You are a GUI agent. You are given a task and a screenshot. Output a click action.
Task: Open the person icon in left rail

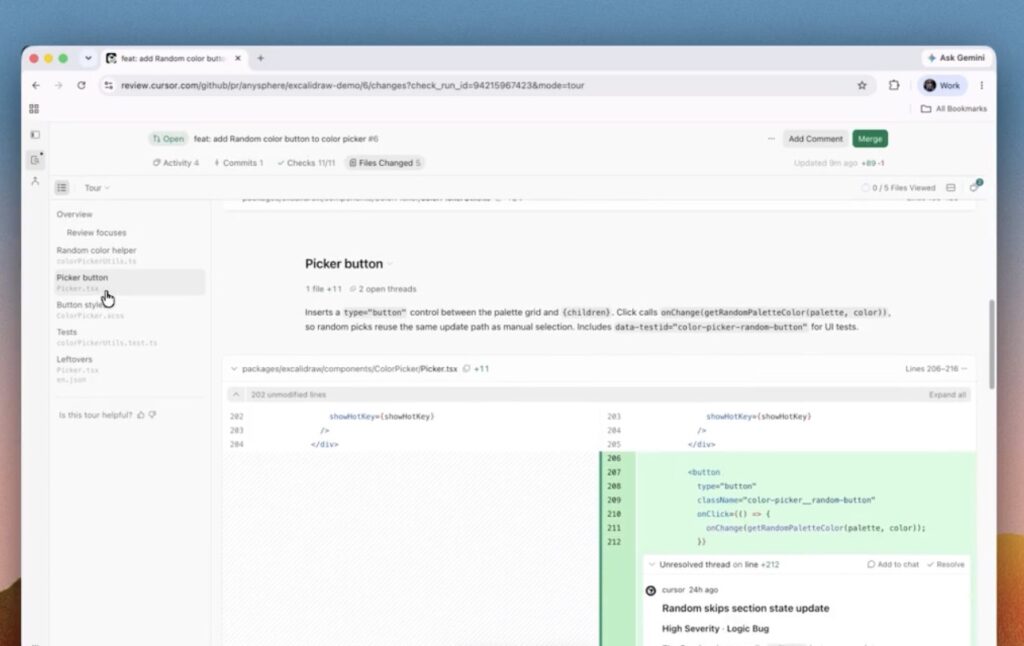[x=35, y=181]
